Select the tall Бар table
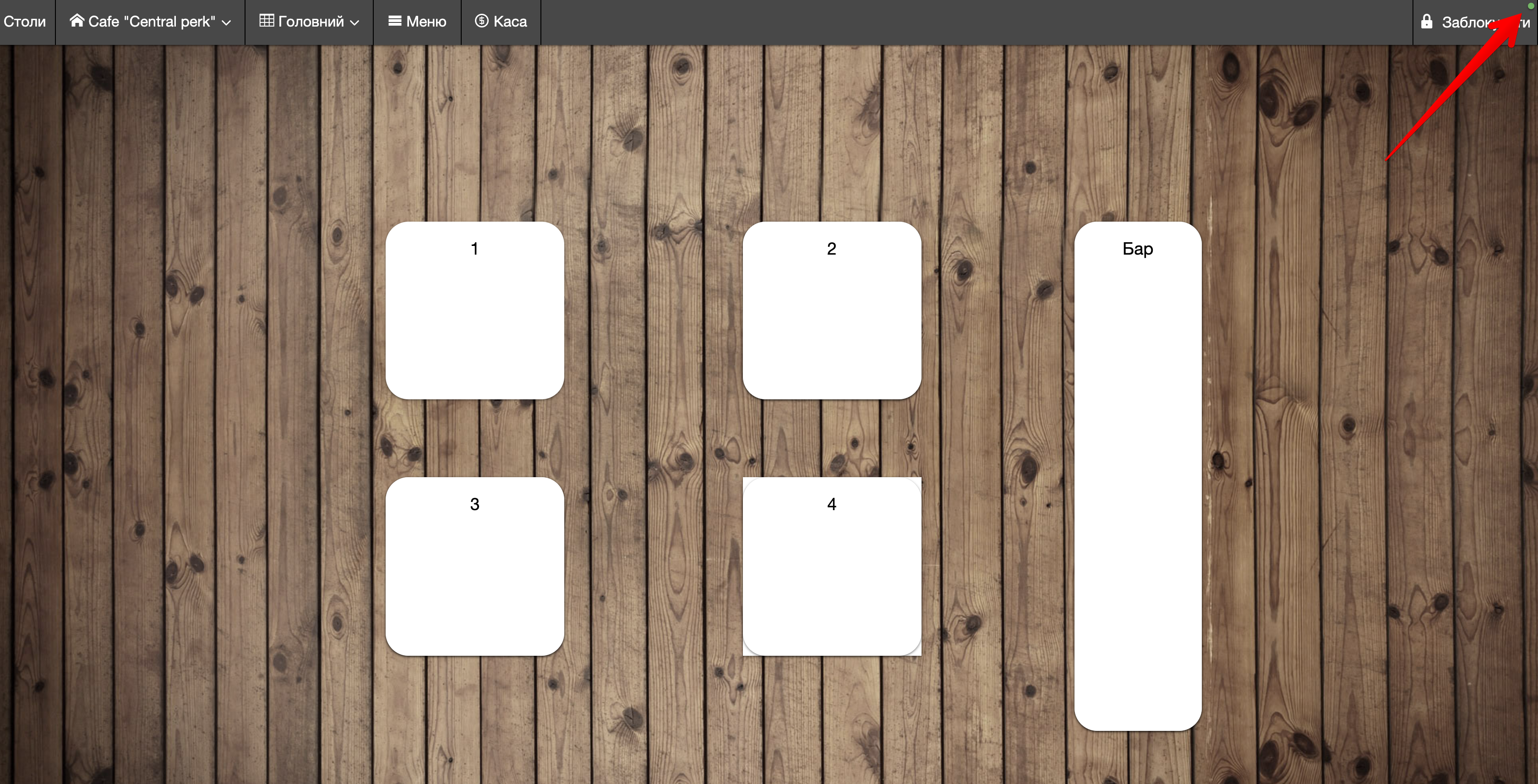The width and height of the screenshot is (1538, 784). (x=1137, y=476)
